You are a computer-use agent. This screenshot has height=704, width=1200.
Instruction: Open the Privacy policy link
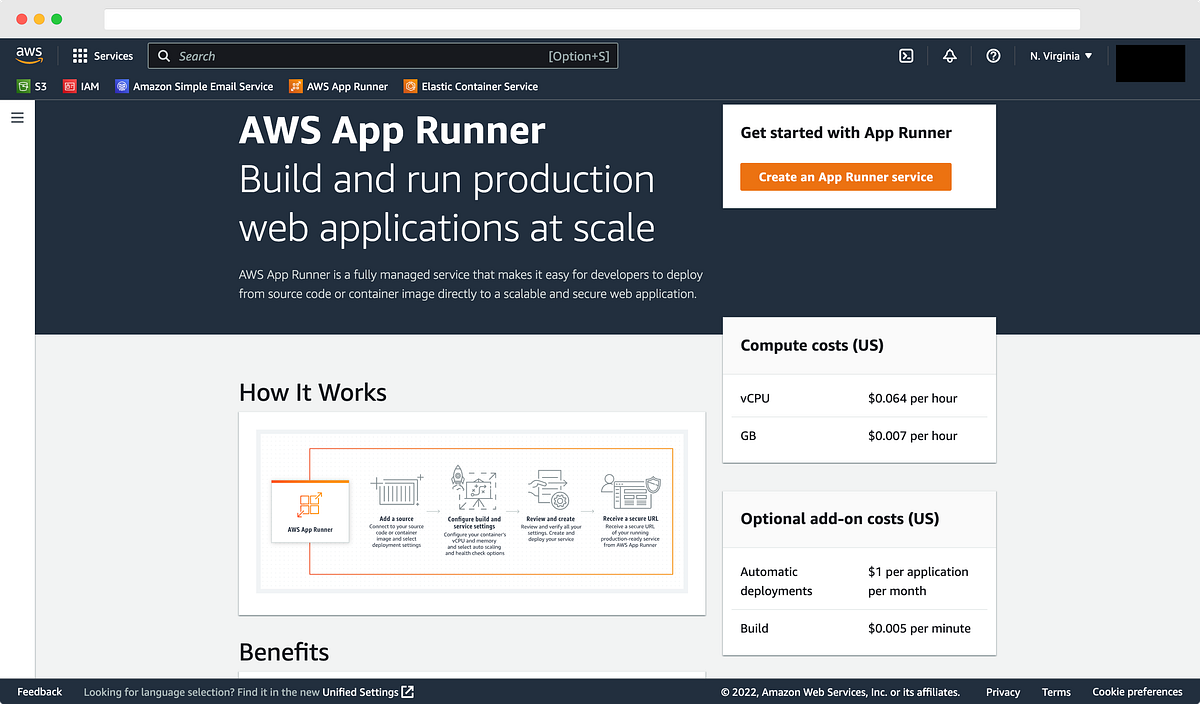[x=1003, y=691]
